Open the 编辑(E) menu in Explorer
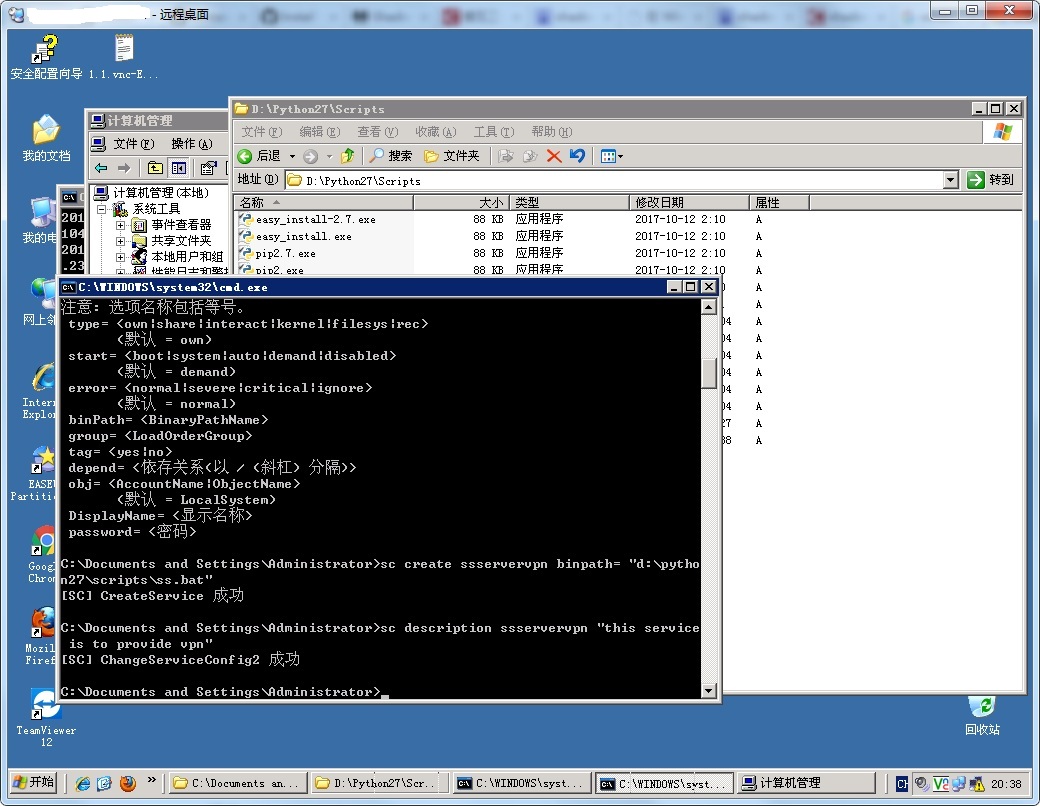This screenshot has height=806, width=1040. point(320,132)
